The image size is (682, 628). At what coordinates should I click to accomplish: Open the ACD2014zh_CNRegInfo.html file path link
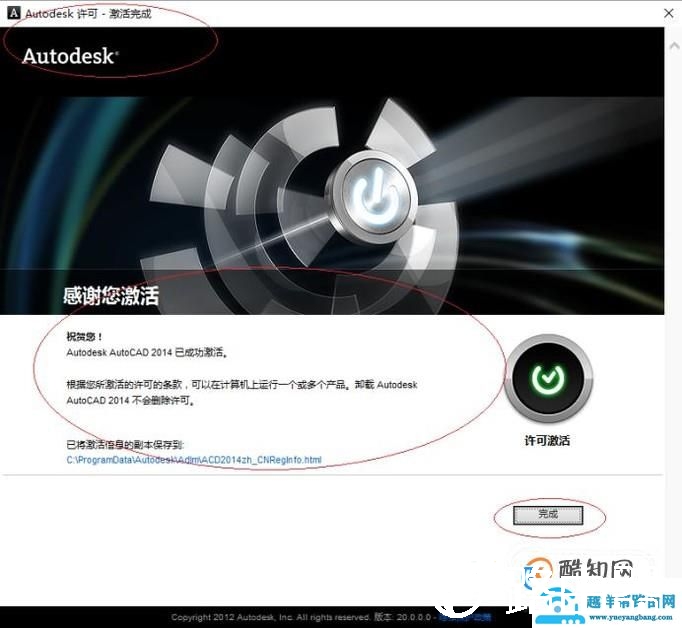[x=194, y=460]
